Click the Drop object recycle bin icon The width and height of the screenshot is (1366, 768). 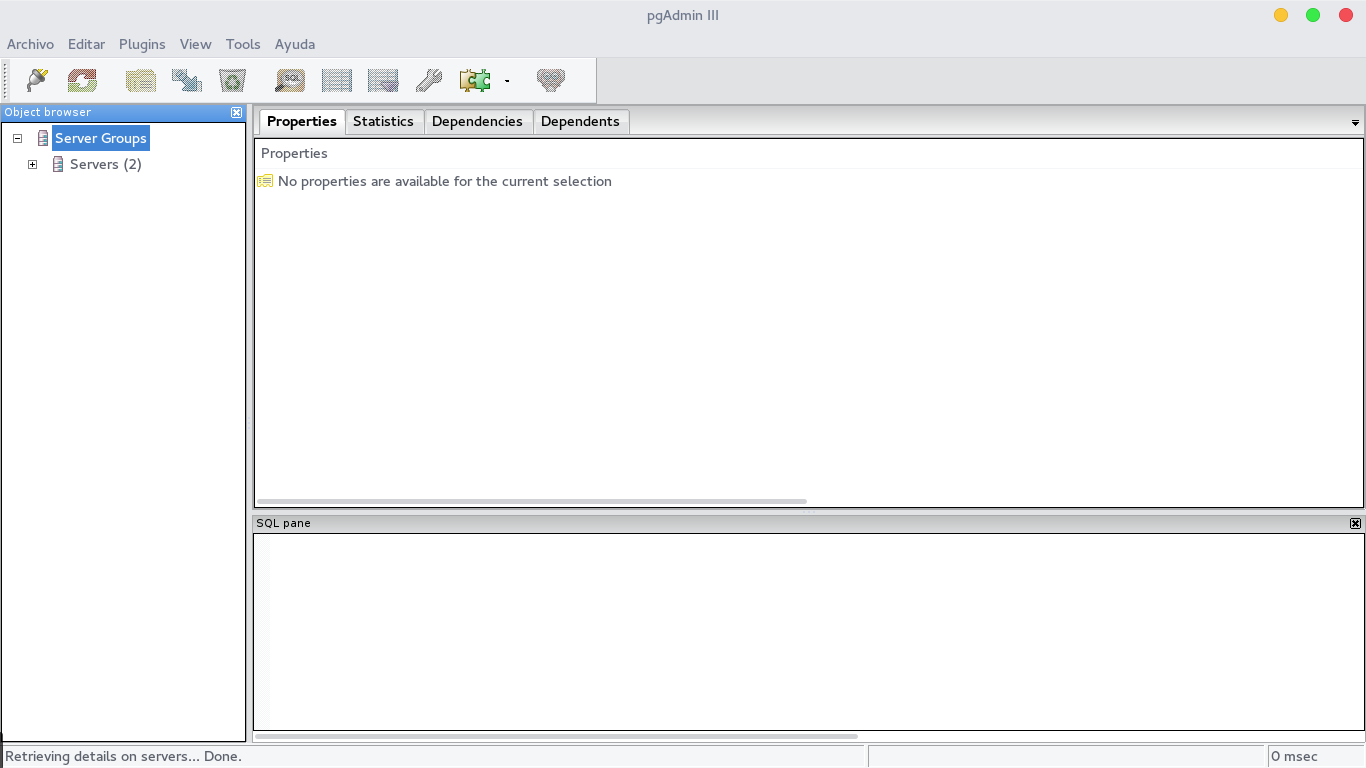[x=232, y=80]
